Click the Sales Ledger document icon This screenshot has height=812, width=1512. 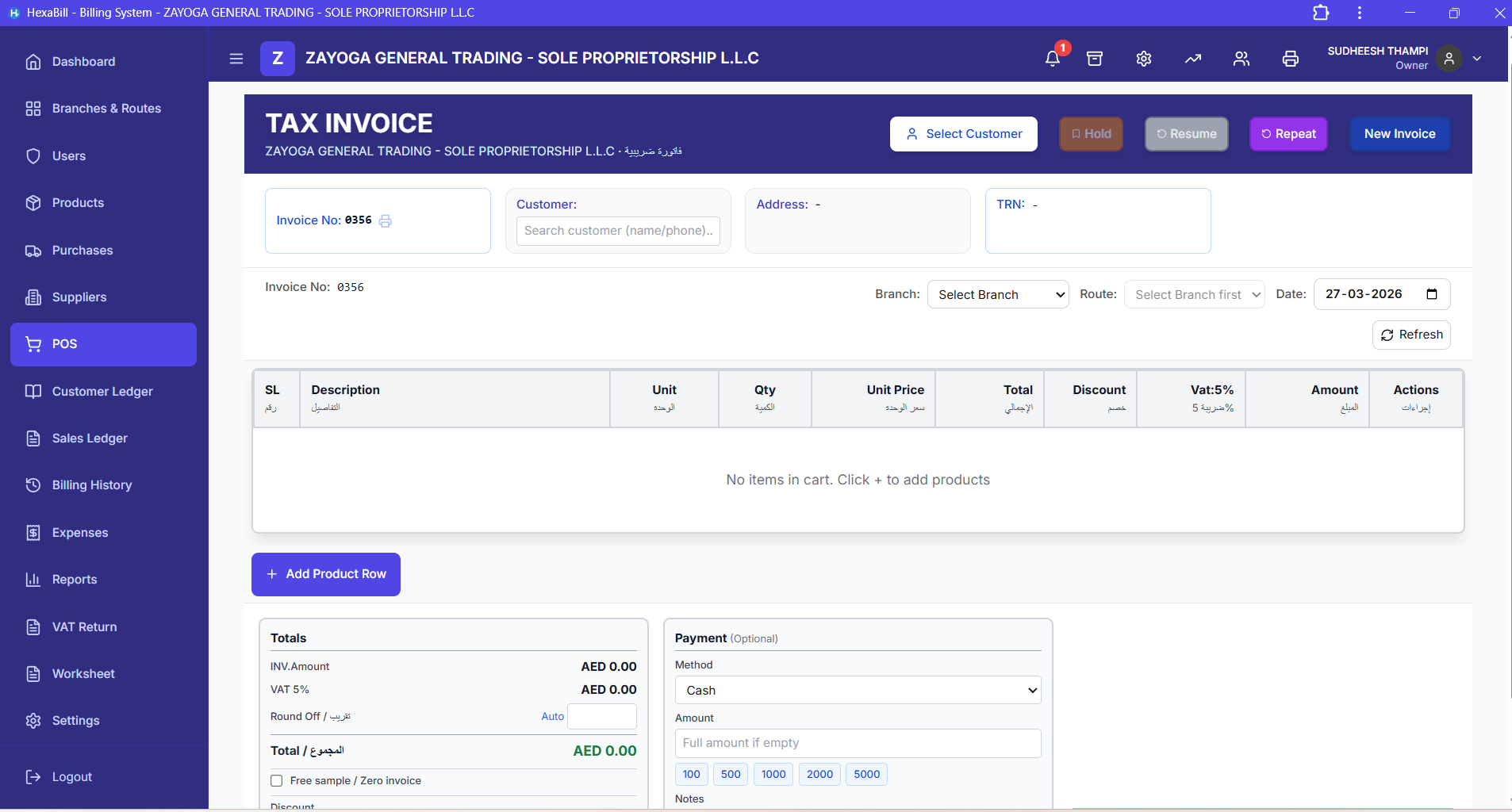coord(33,439)
